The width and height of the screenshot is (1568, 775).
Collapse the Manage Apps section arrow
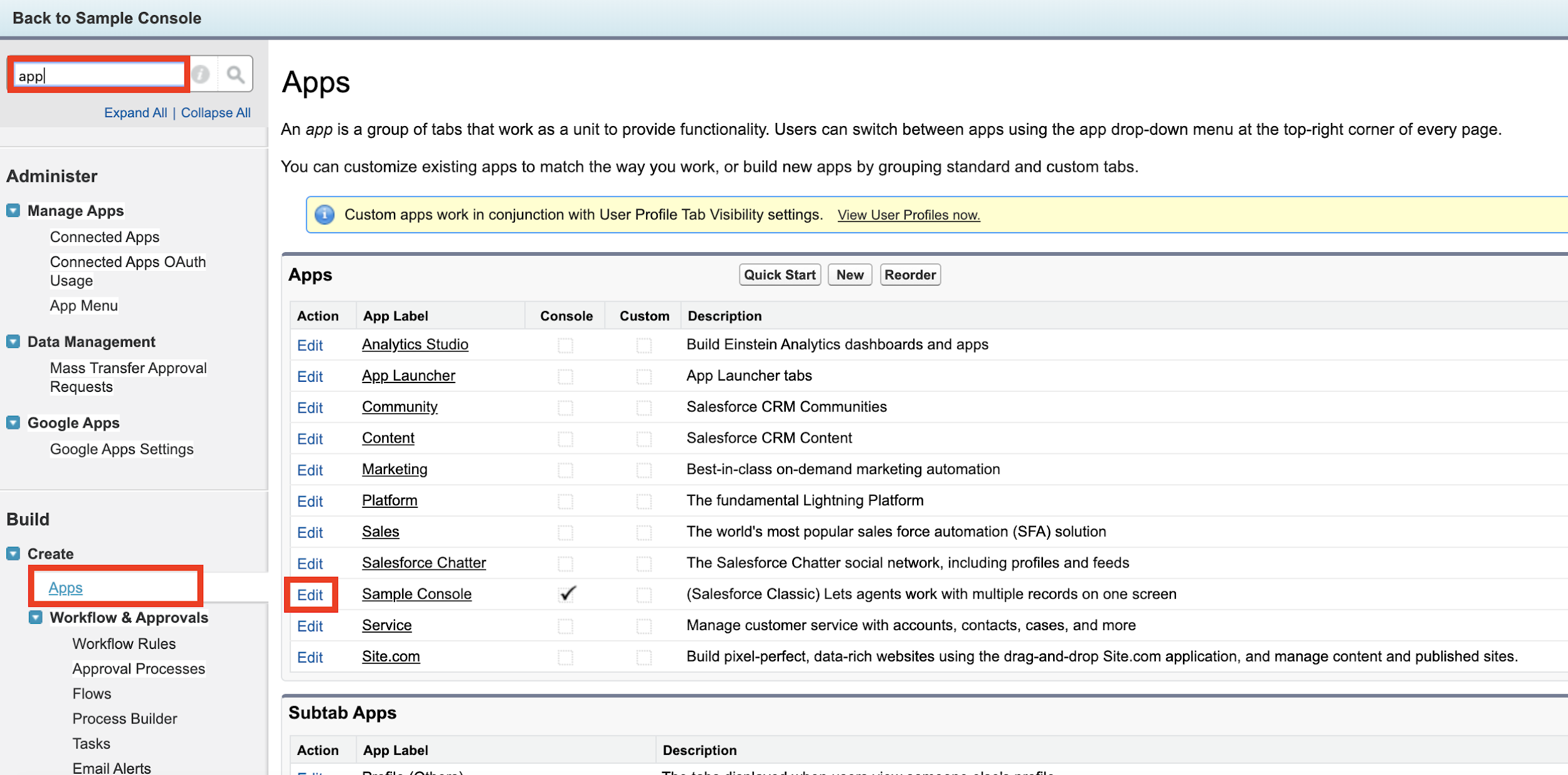coord(13,211)
